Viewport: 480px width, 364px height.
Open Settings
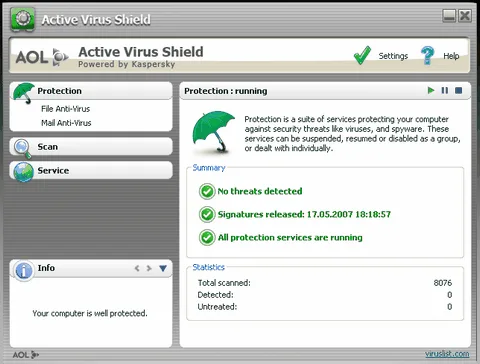(393, 56)
